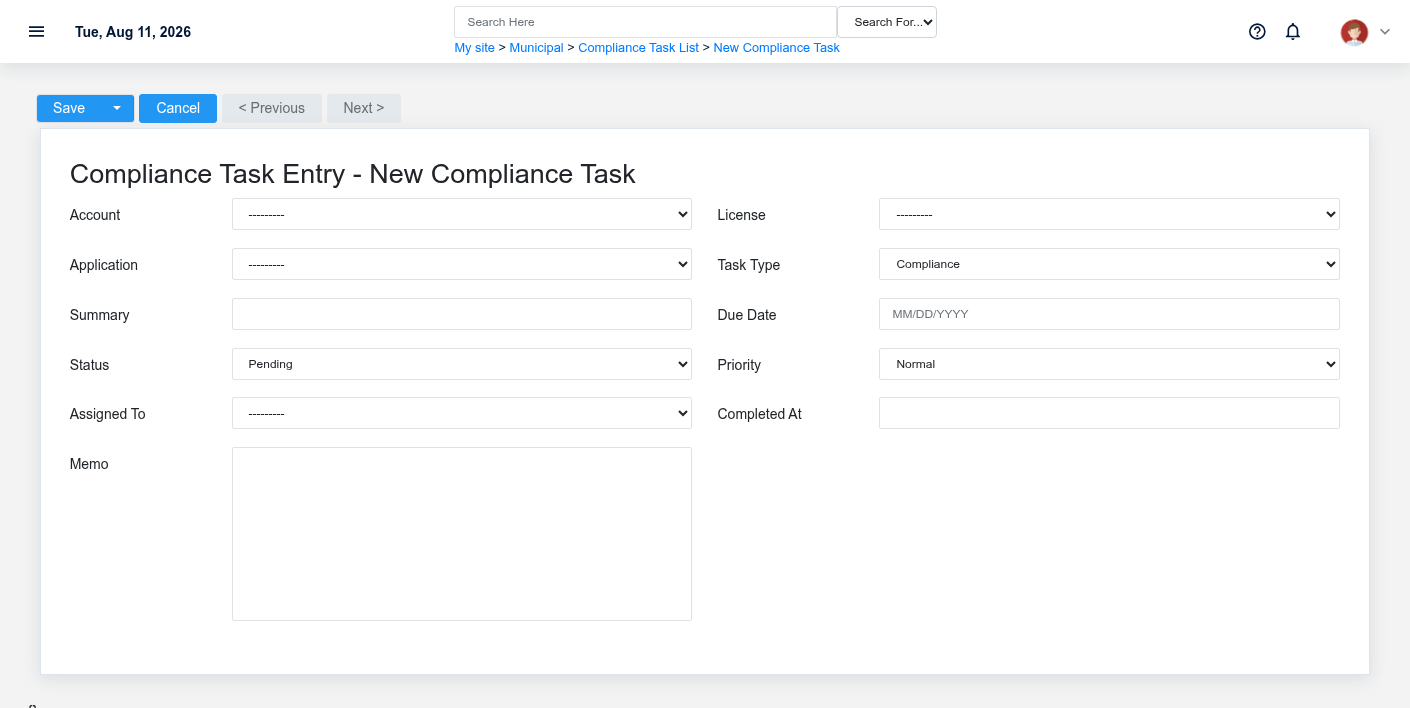Click the Previous button

(x=272, y=108)
